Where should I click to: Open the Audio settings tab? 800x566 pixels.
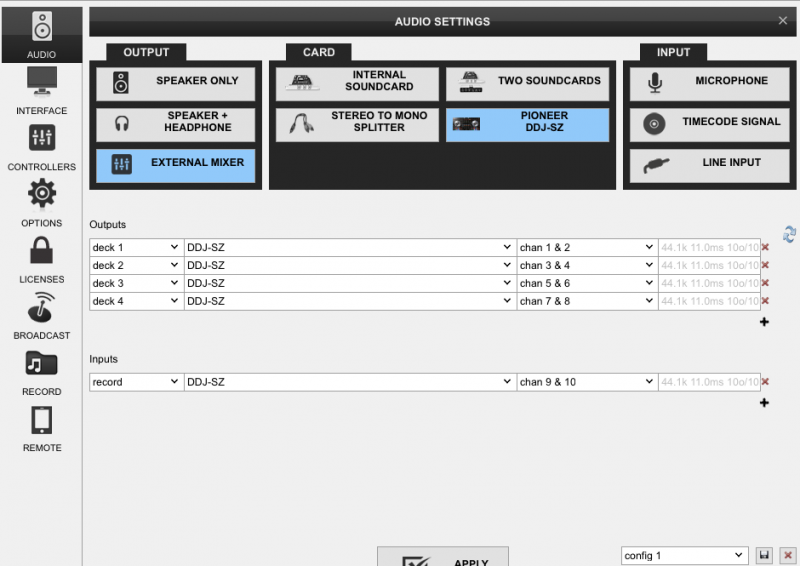click(42, 35)
